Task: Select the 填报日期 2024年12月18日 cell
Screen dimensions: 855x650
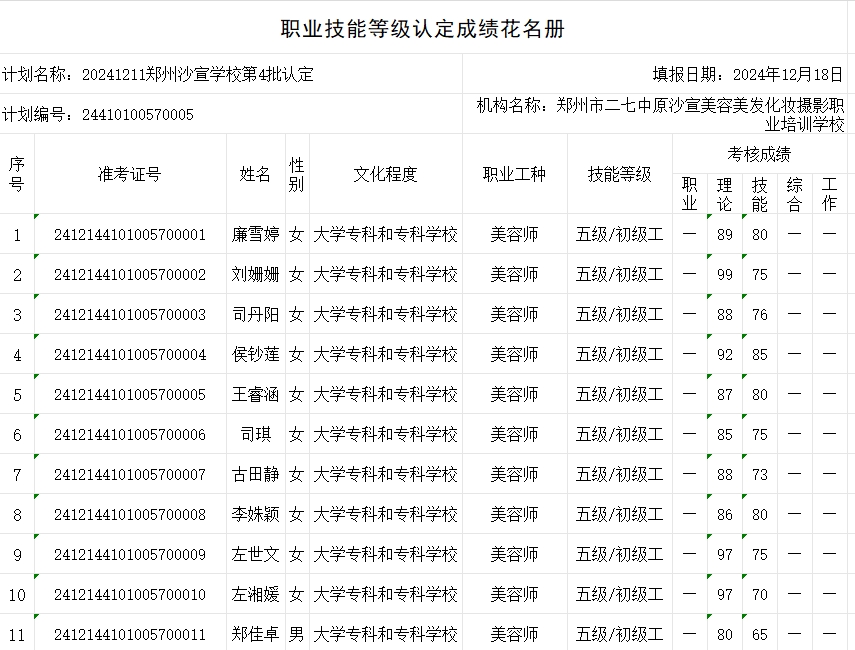Action: click(748, 74)
